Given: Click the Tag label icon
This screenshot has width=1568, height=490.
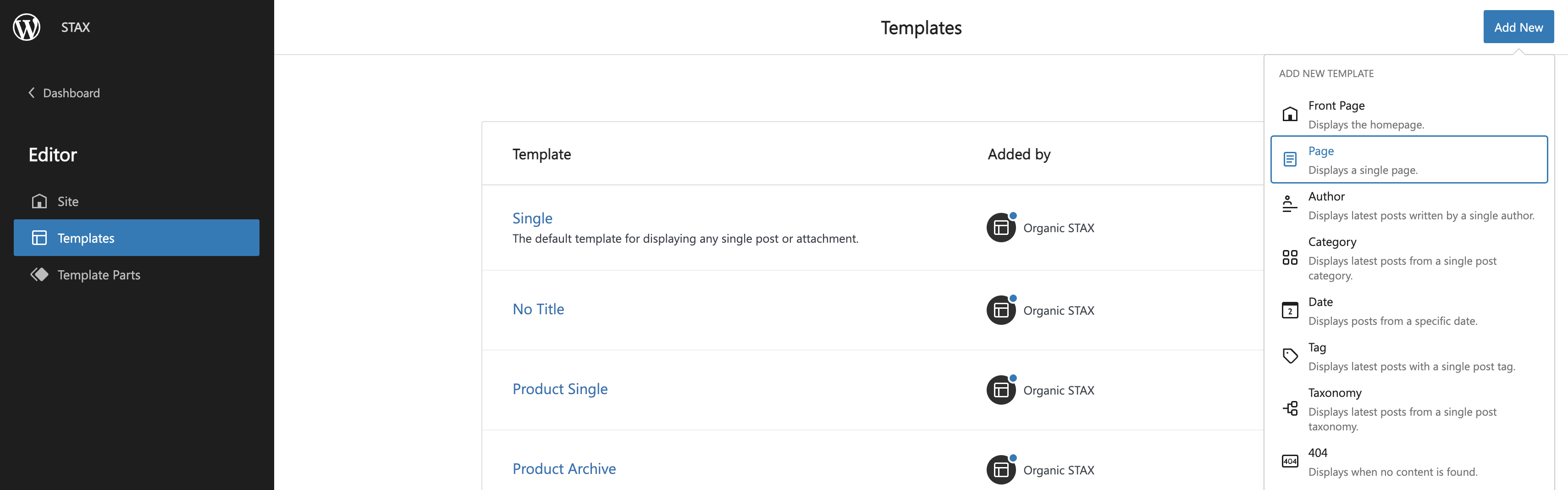Looking at the screenshot, I should coord(1289,355).
